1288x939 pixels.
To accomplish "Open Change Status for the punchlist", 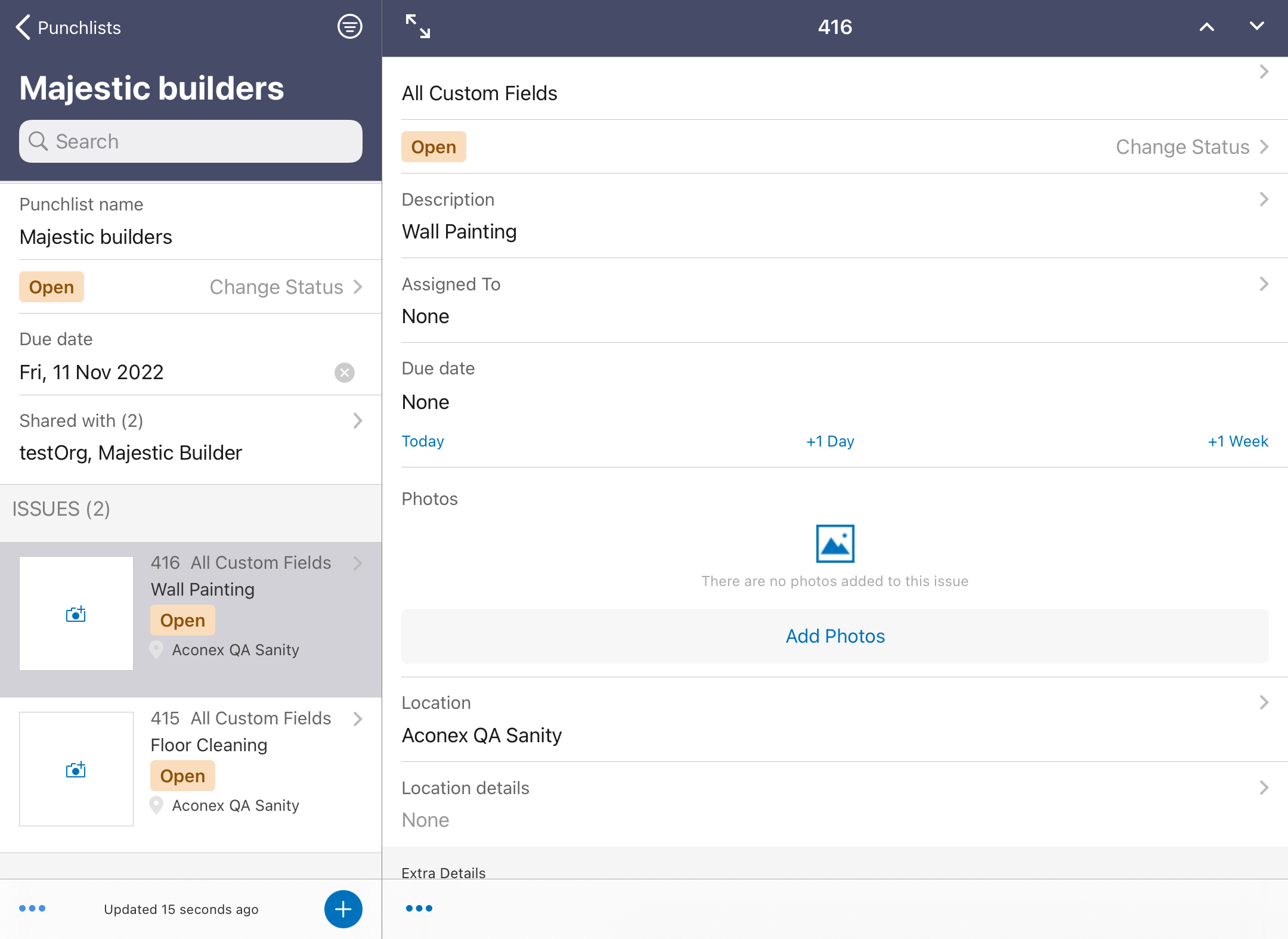I will coord(286,287).
